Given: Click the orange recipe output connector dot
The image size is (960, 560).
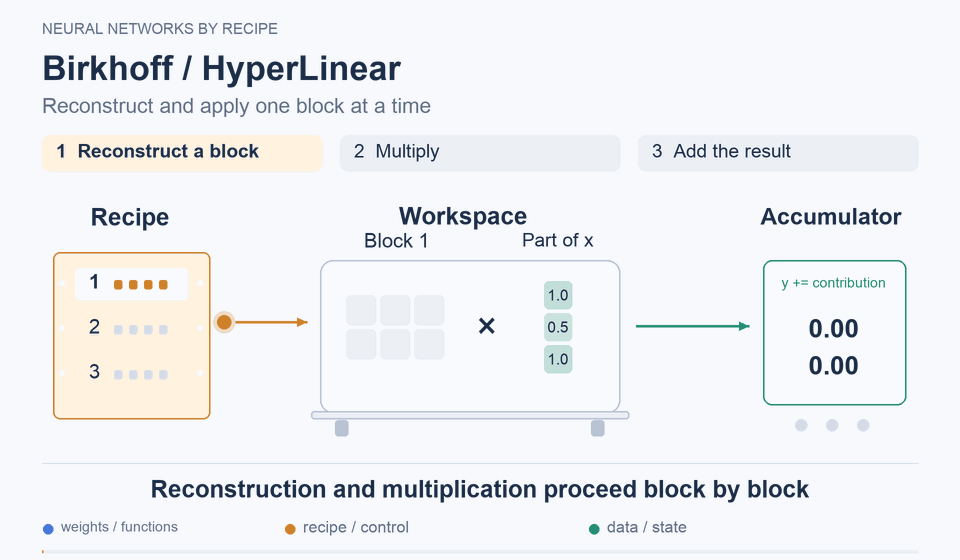Looking at the screenshot, I should [x=224, y=322].
